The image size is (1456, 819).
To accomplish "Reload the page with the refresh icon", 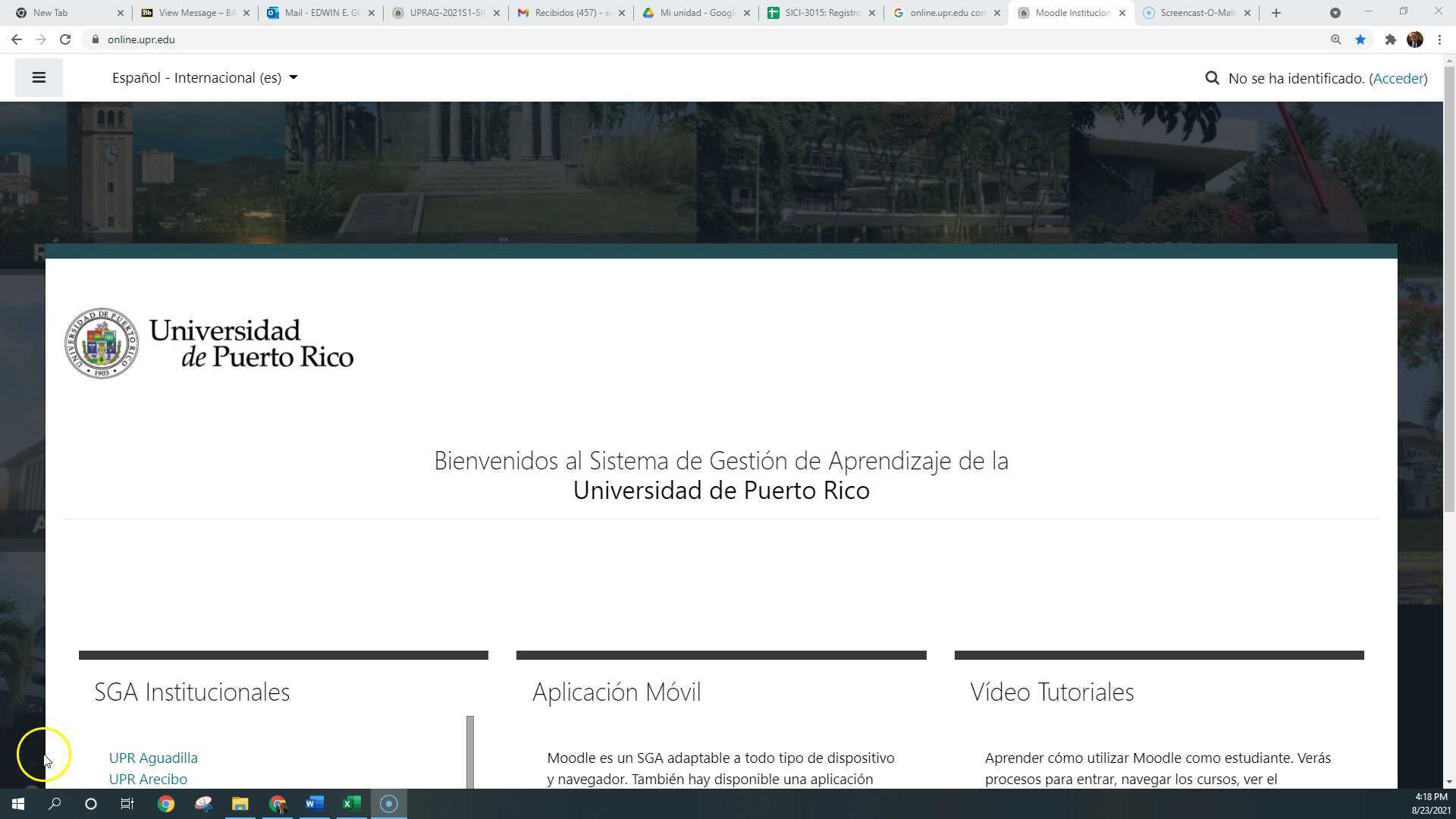I will [x=65, y=39].
